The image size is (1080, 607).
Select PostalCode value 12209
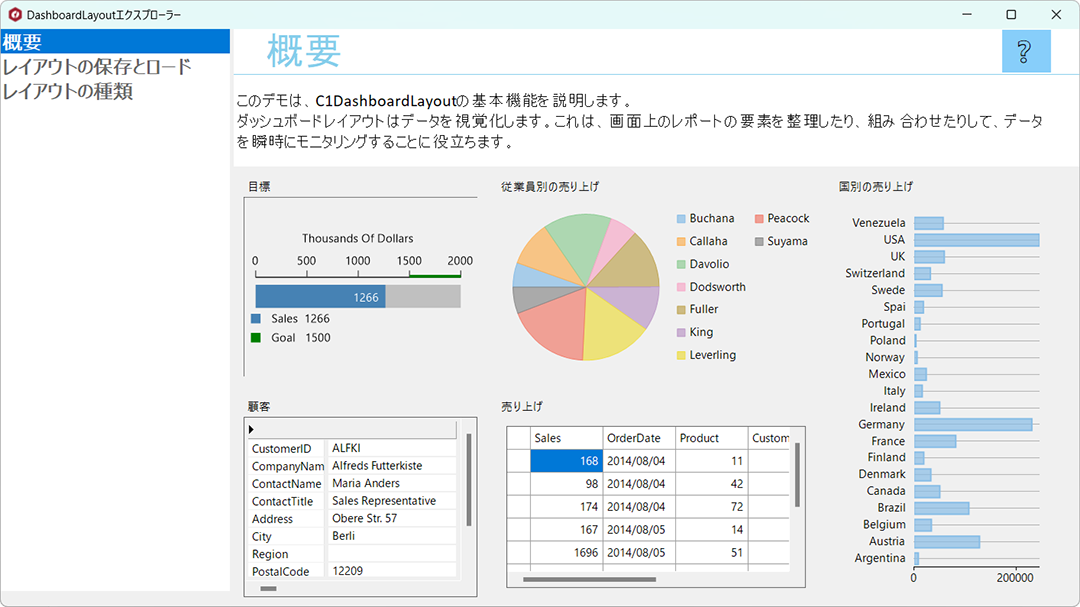click(392, 571)
